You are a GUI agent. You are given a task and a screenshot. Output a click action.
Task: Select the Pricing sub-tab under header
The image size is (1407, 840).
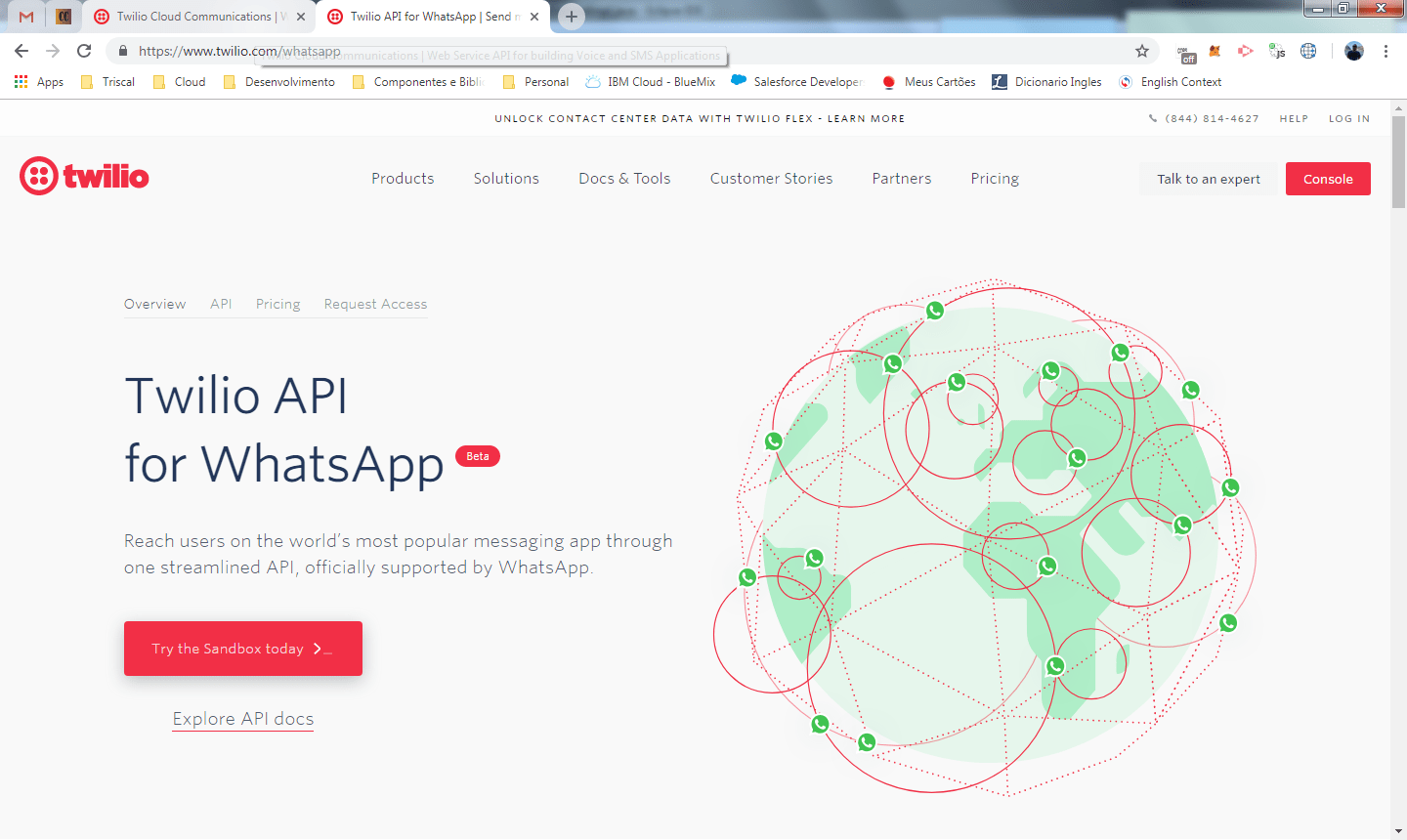tap(277, 304)
